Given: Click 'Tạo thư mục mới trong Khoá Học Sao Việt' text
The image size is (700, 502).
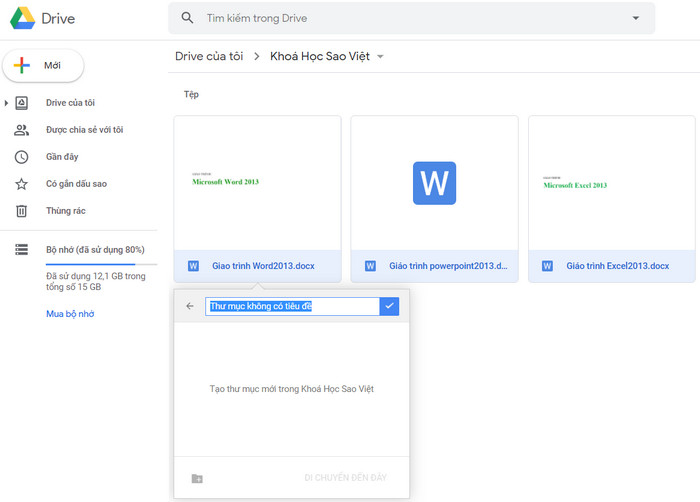Looking at the screenshot, I should pos(292,389).
